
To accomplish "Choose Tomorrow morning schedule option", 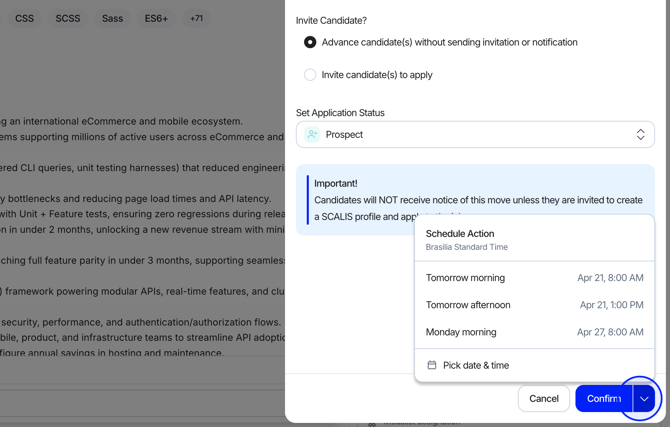I will (534, 278).
